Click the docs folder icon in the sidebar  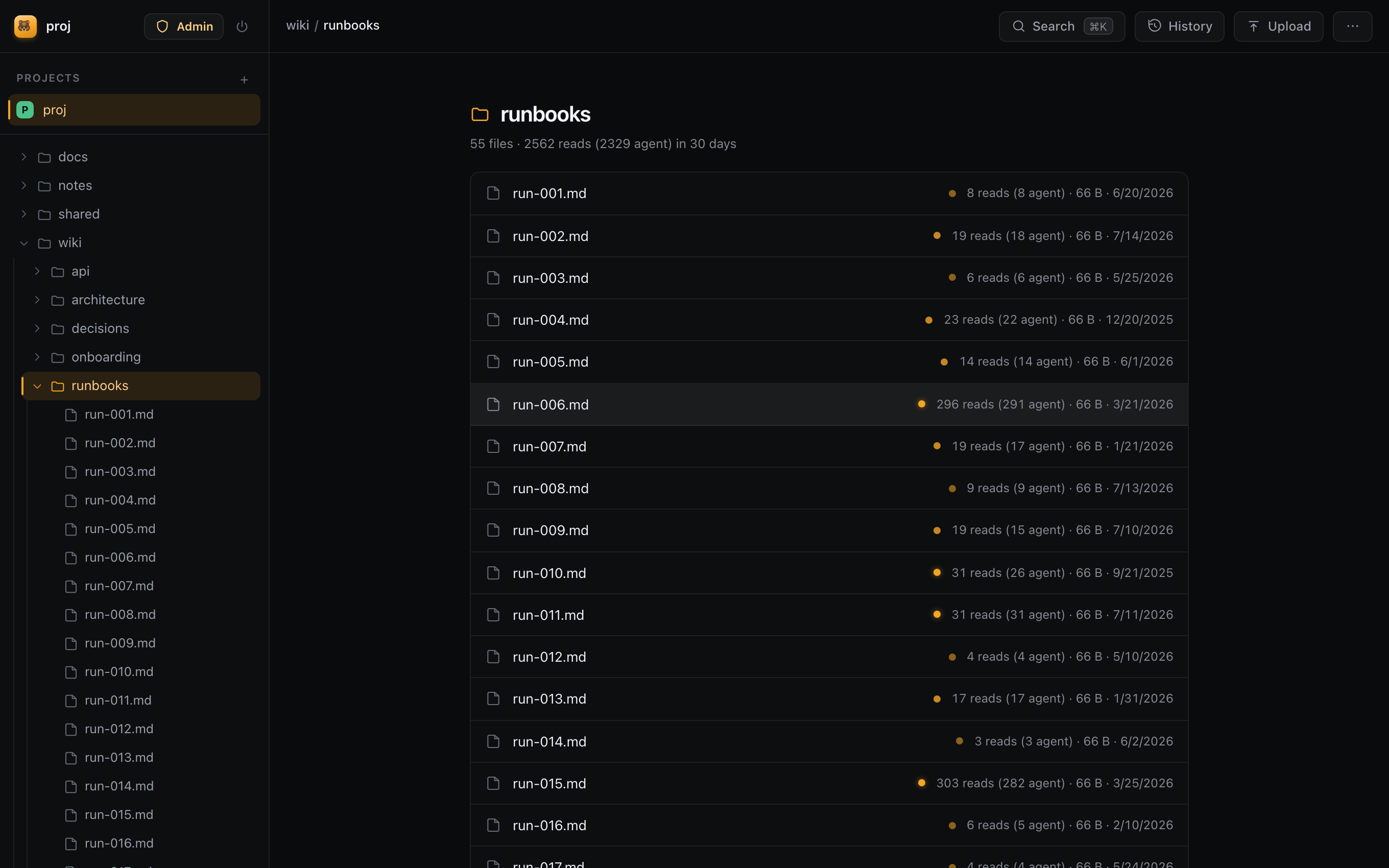tap(44, 157)
